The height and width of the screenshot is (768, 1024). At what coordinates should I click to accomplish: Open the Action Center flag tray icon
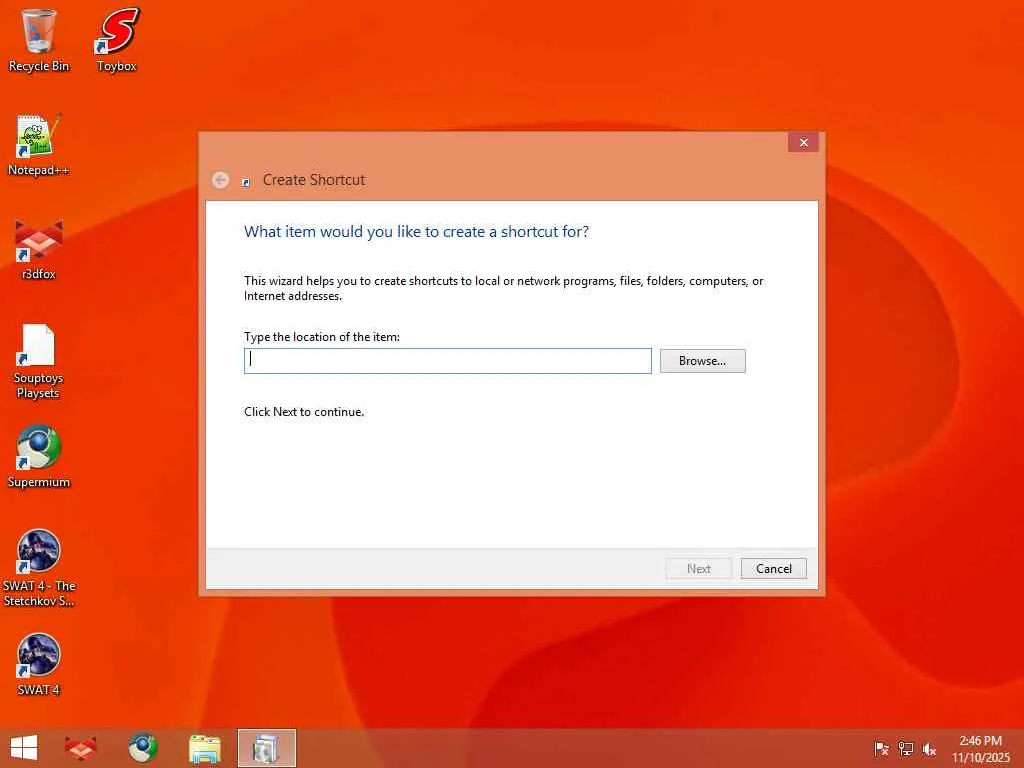[x=881, y=749]
